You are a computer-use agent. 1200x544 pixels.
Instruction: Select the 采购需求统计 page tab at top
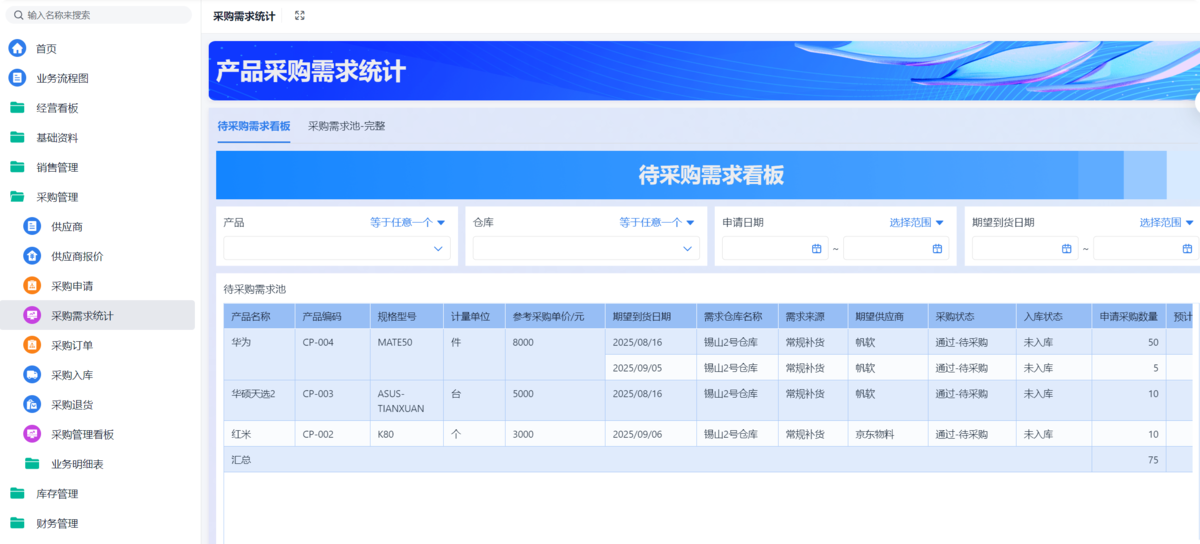244,16
